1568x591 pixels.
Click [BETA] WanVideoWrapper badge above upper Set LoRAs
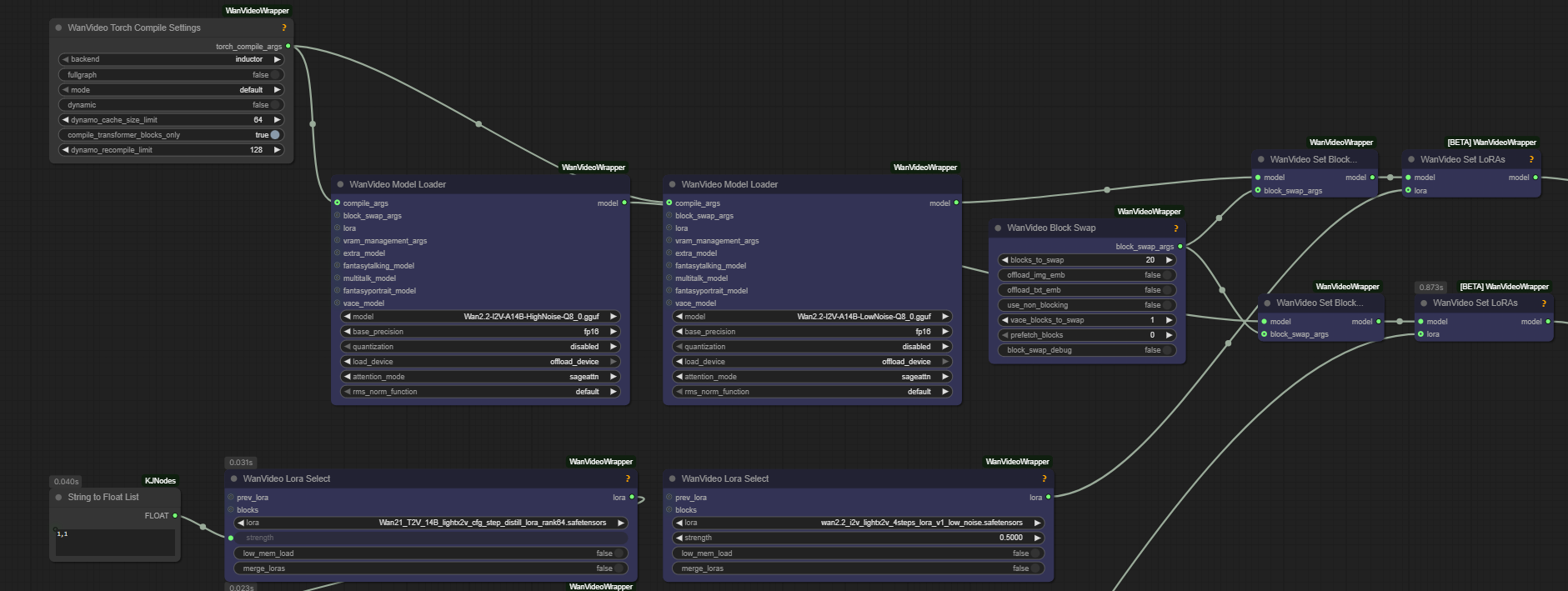pos(1492,142)
